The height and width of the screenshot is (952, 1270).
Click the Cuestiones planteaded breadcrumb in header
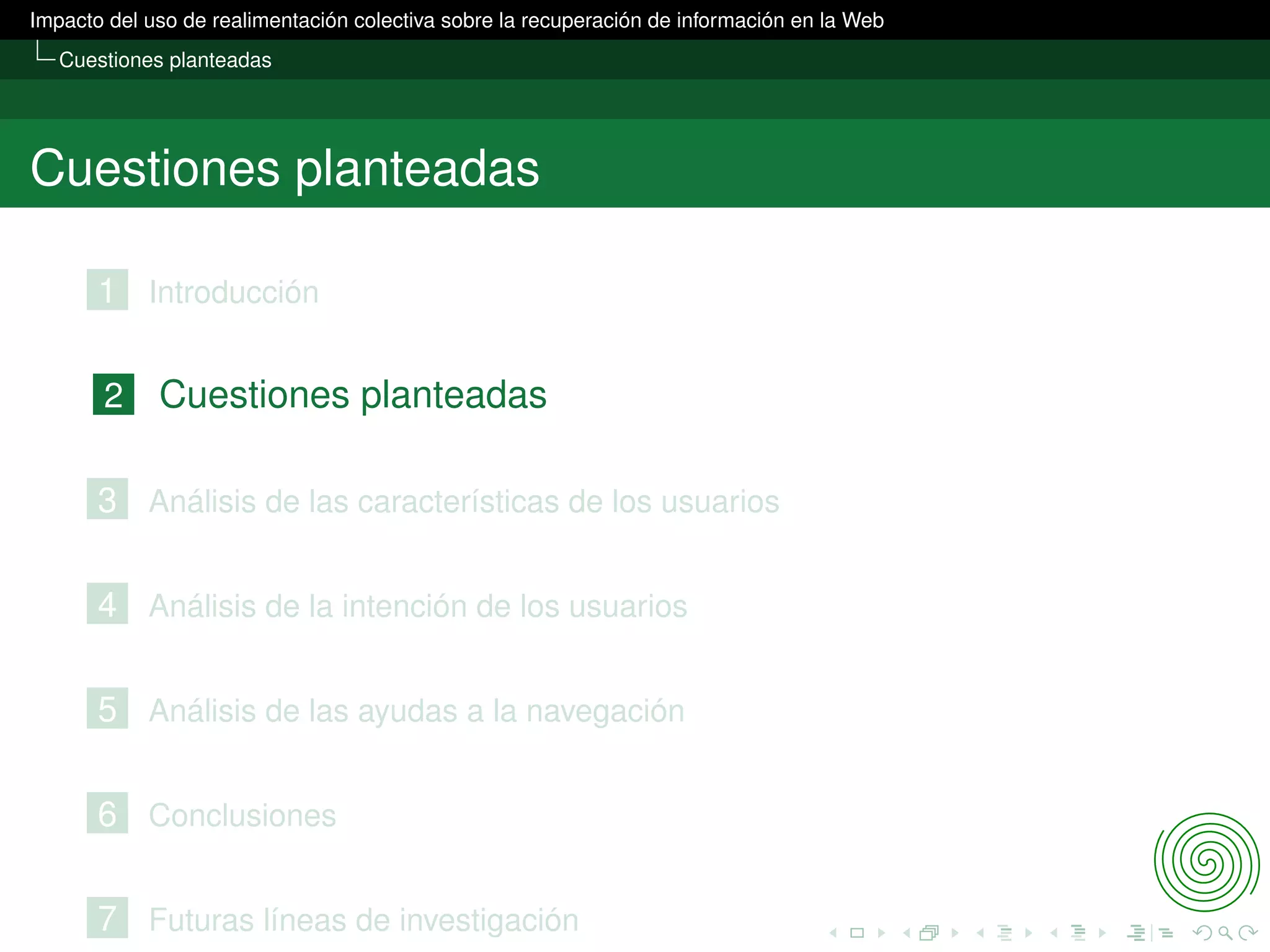point(165,60)
